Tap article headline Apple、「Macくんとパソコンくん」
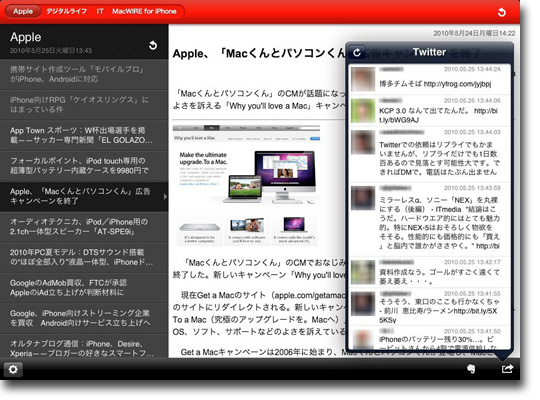This screenshot has height=400, width=540. [259, 53]
